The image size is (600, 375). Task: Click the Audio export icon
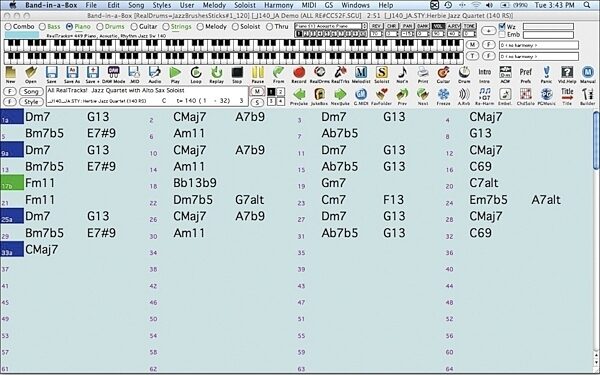click(155, 74)
